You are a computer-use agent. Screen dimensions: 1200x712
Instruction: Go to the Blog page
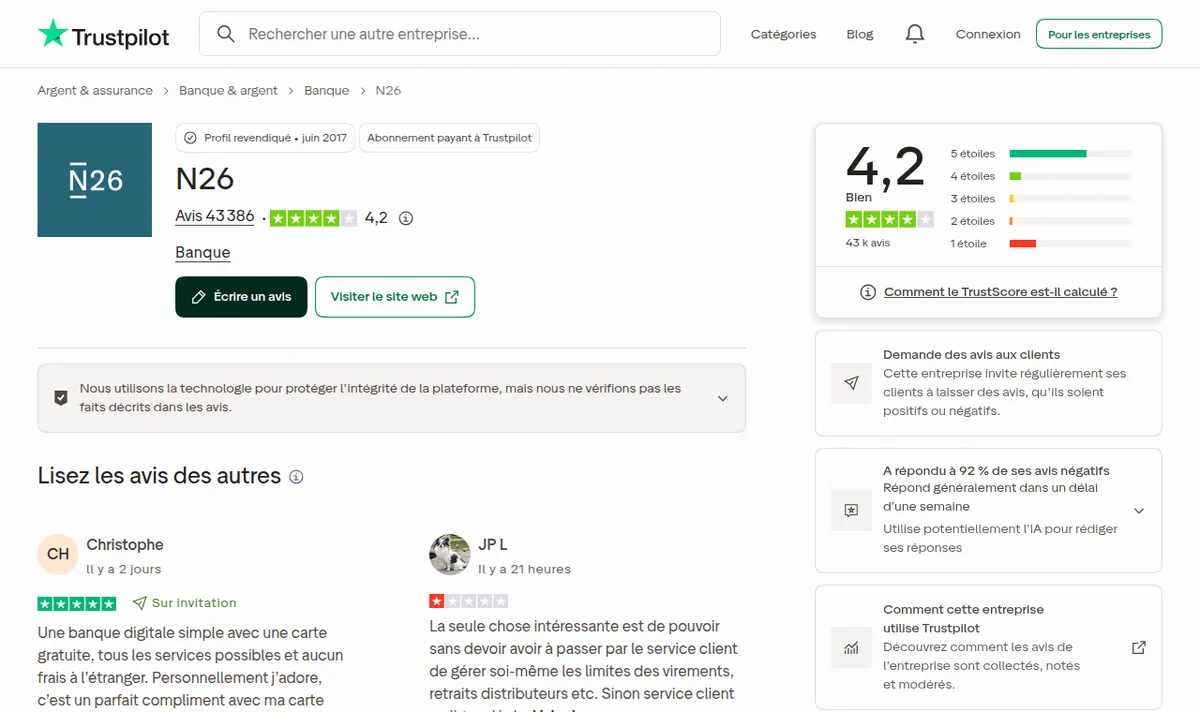(x=860, y=34)
